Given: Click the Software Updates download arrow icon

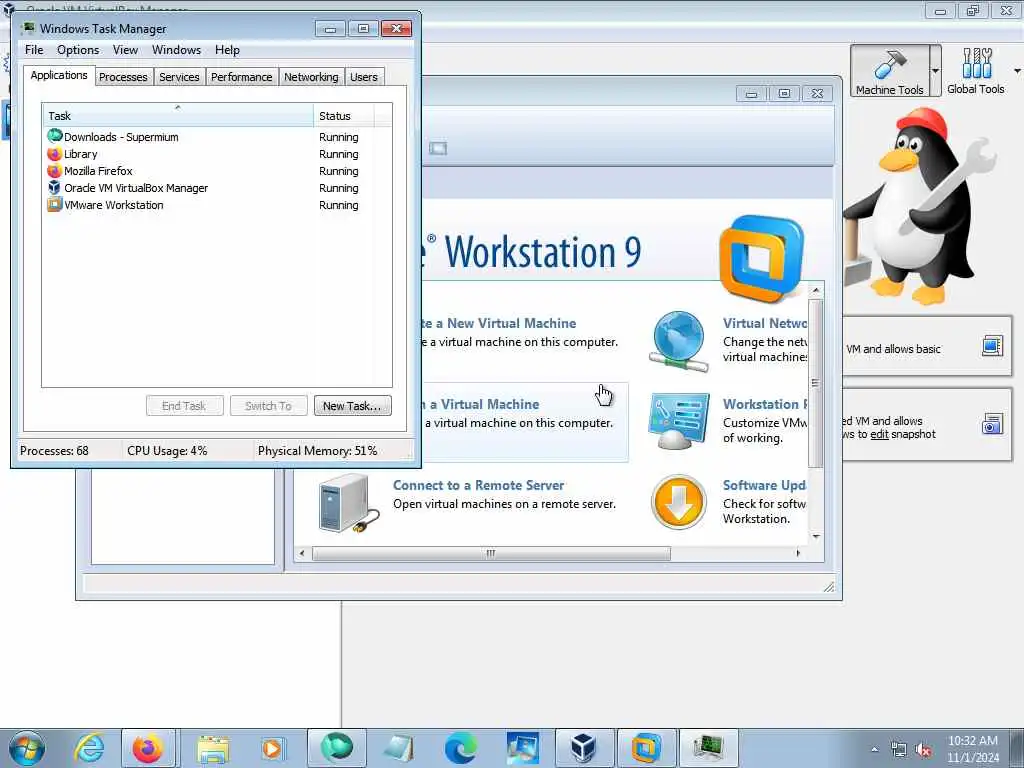Looking at the screenshot, I should point(679,502).
